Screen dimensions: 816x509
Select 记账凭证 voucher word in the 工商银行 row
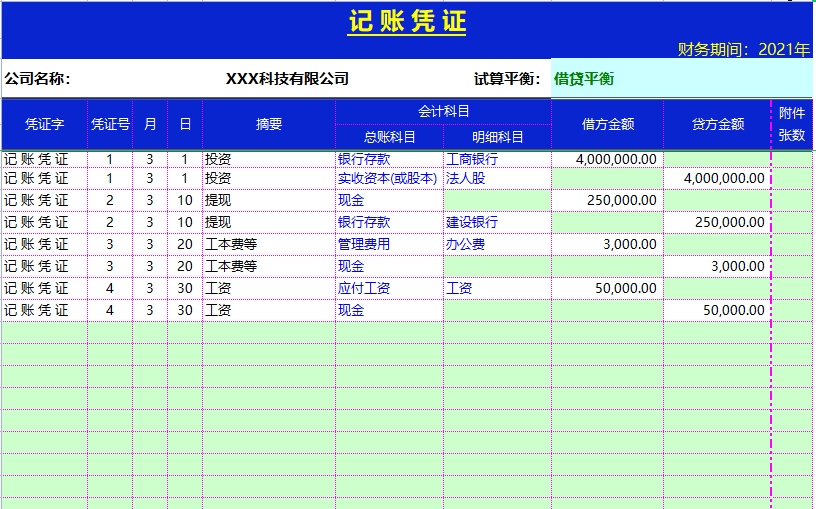coord(45,159)
